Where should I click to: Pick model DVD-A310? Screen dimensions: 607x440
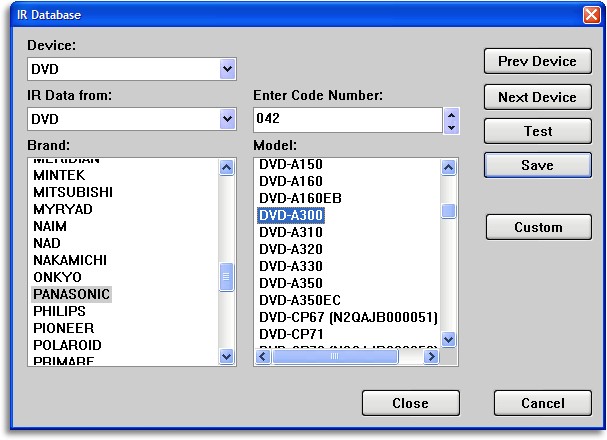click(291, 232)
